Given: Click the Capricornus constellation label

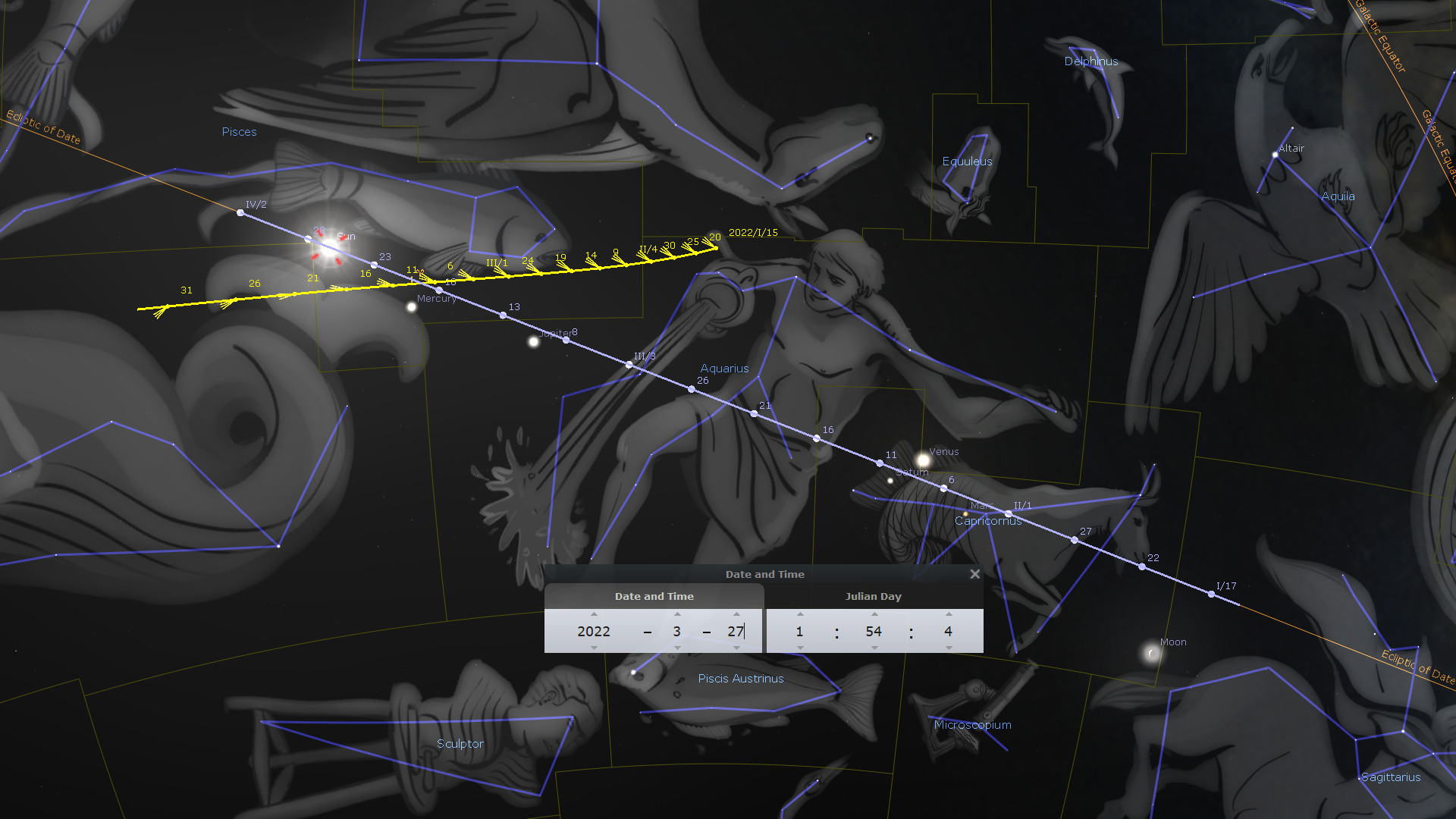Looking at the screenshot, I should point(988,521).
